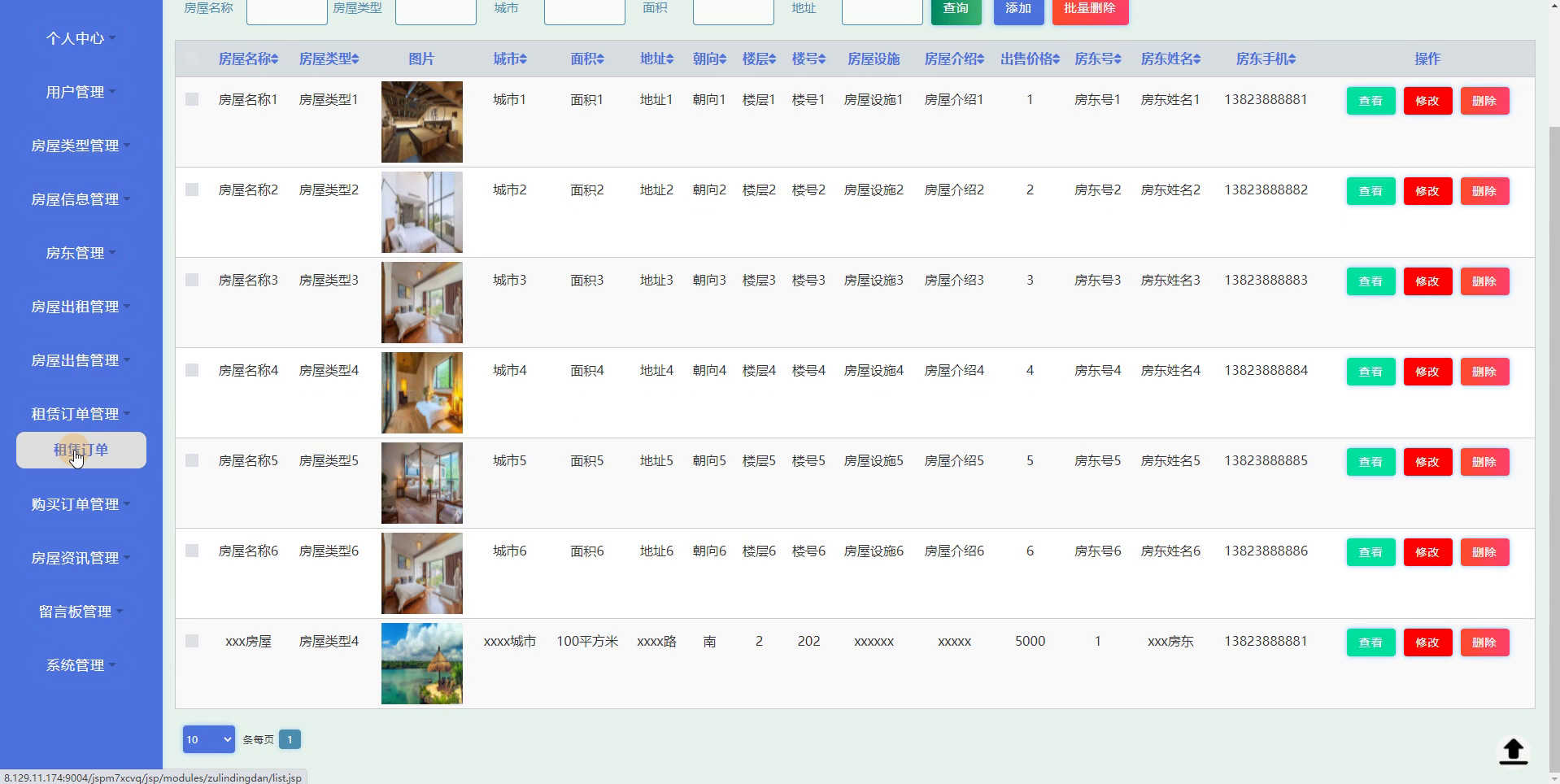Viewport: 1560px width, 784px height.
Task: Check the row checkbox for 房屋名称1
Action: (192, 99)
